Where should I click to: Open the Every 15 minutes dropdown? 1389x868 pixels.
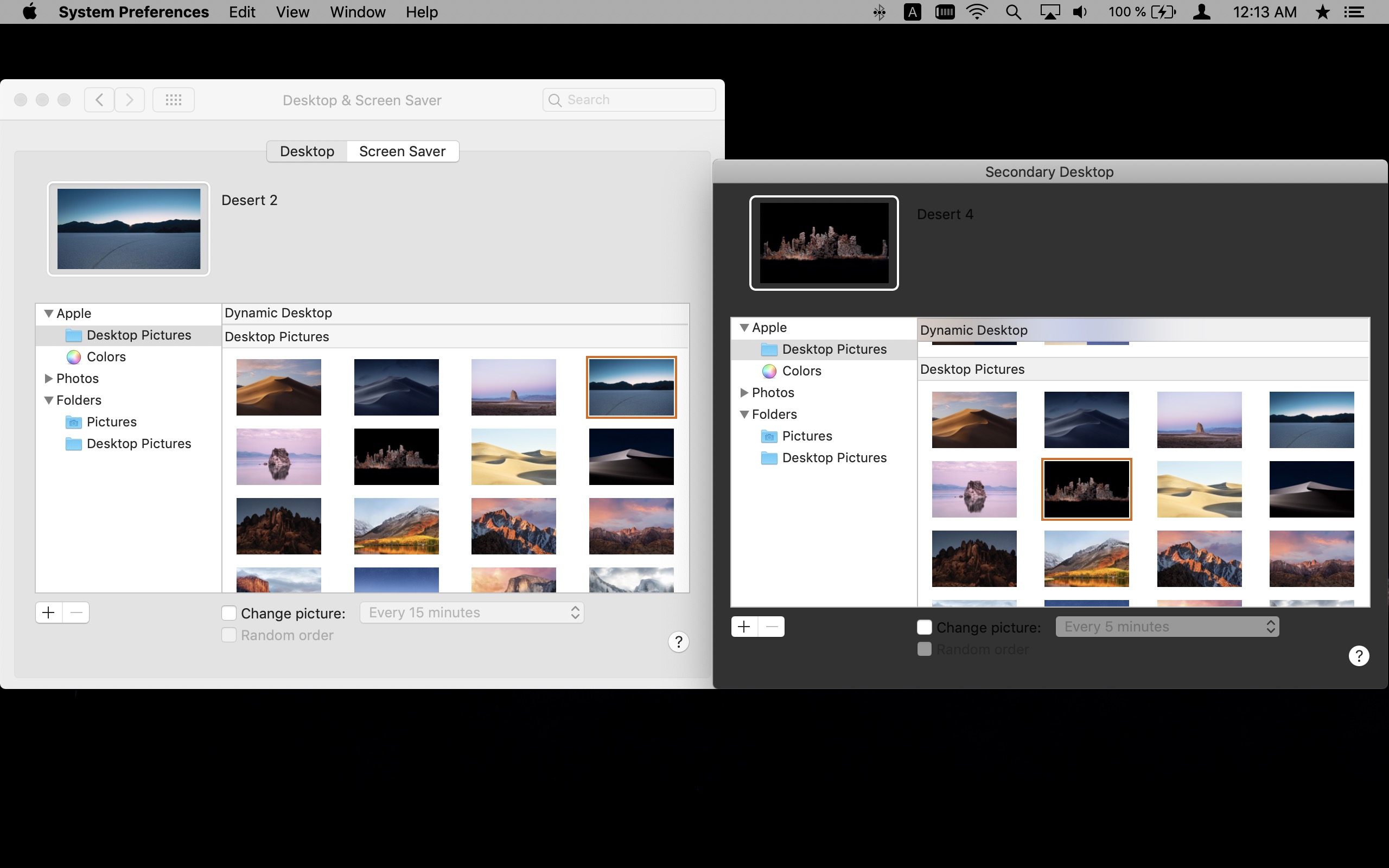(x=472, y=612)
